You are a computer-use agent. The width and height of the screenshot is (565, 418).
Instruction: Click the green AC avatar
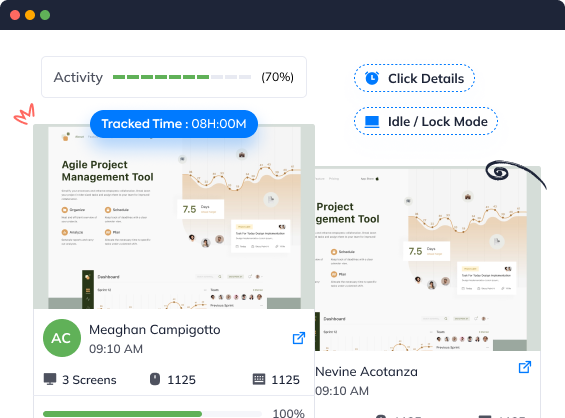62,338
